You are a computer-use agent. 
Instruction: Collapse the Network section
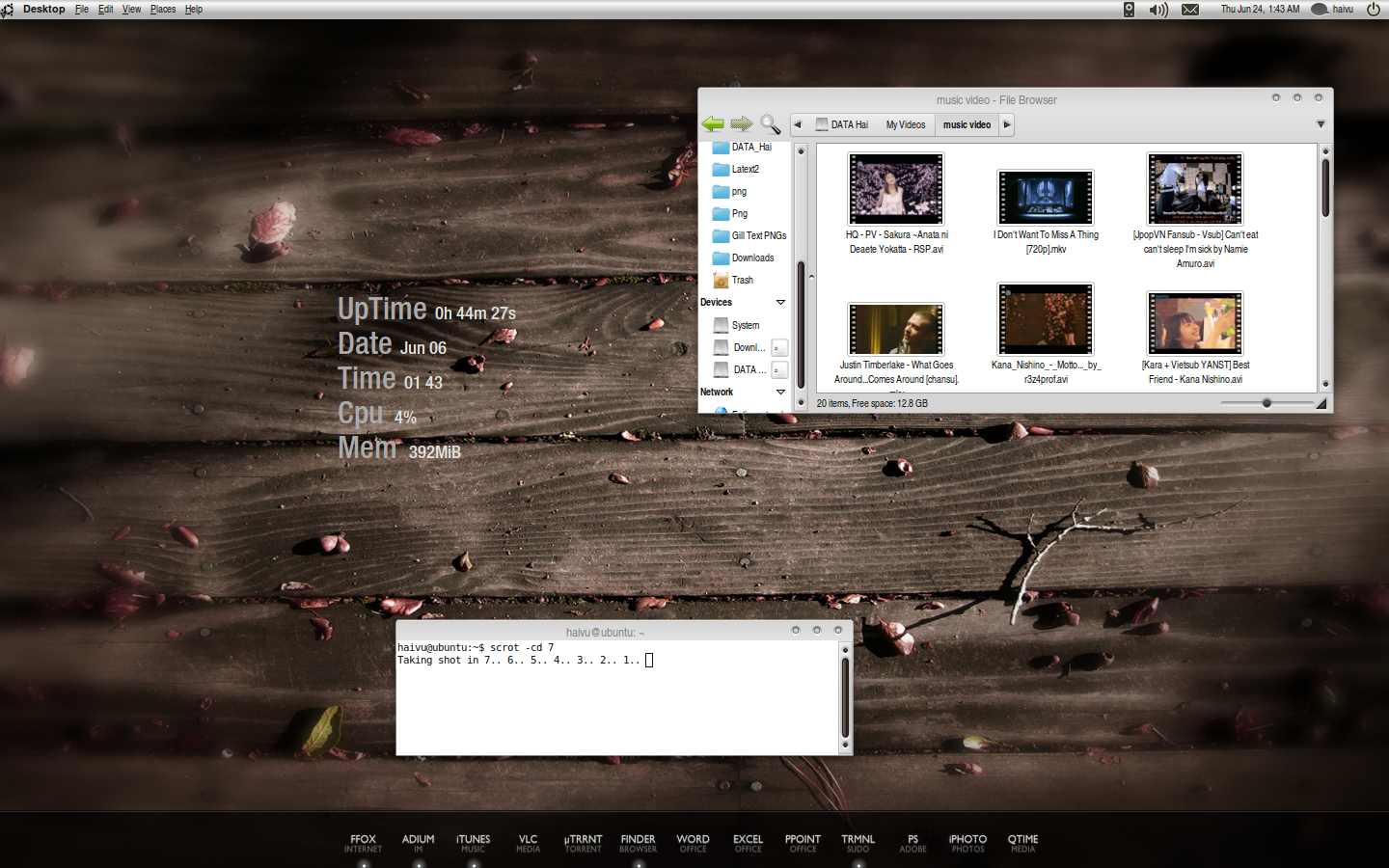click(780, 392)
